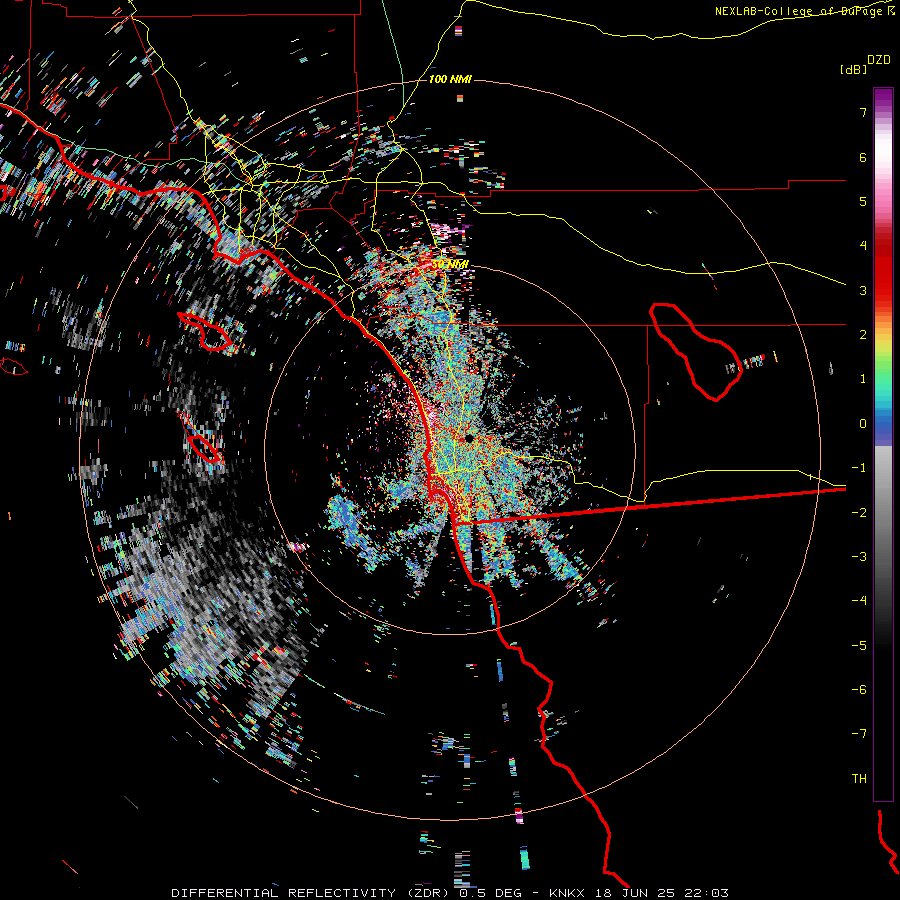900x900 pixels.
Task: Click the 100 NMI range ring label
Action: (450, 79)
